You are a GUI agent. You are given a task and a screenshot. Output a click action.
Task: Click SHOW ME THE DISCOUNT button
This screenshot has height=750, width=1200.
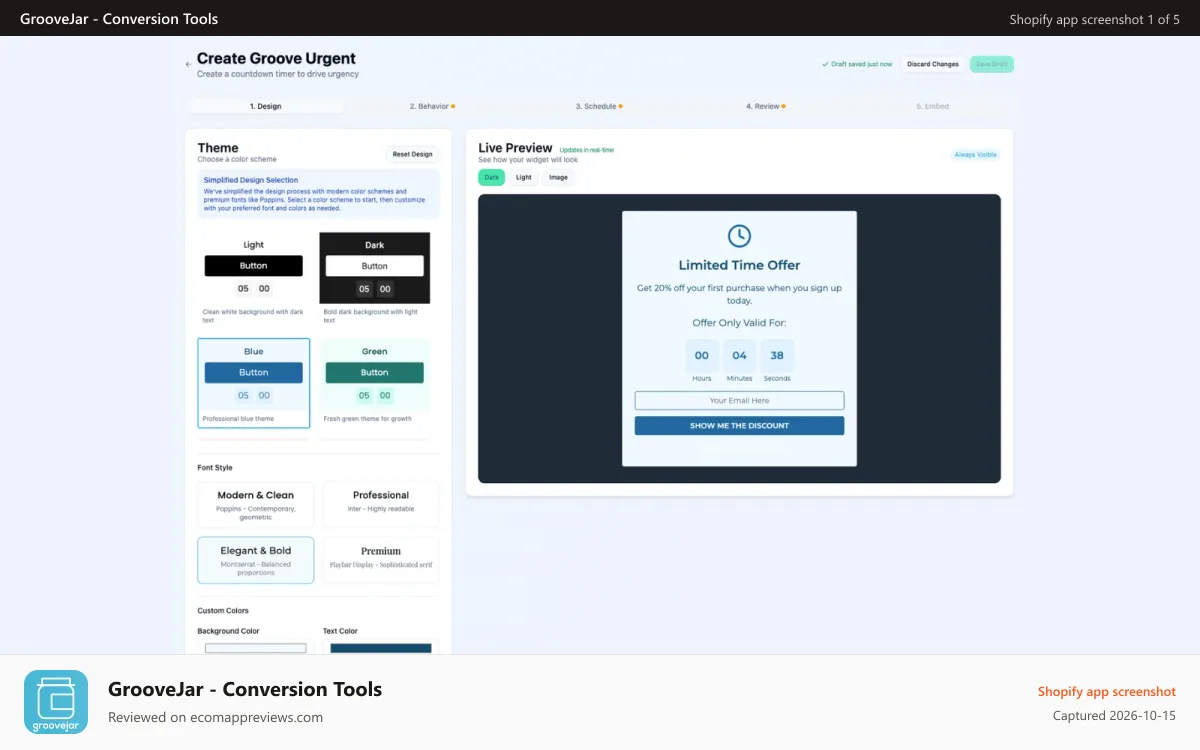coord(739,426)
